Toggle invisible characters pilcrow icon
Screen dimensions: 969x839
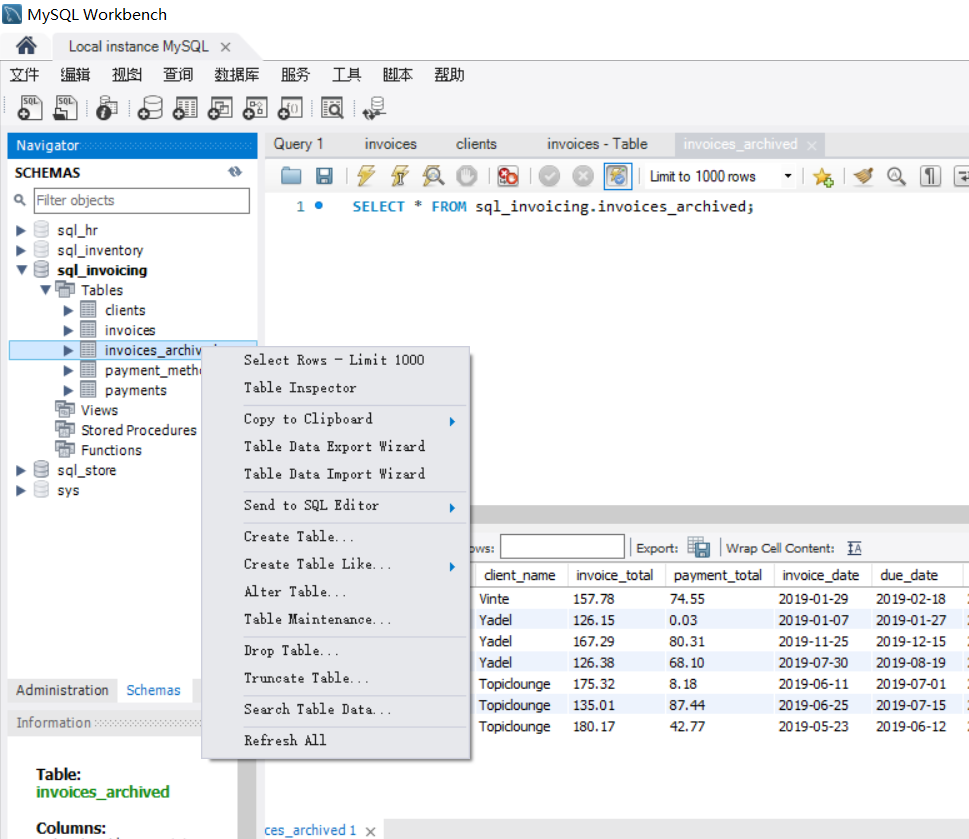(930, 177)
